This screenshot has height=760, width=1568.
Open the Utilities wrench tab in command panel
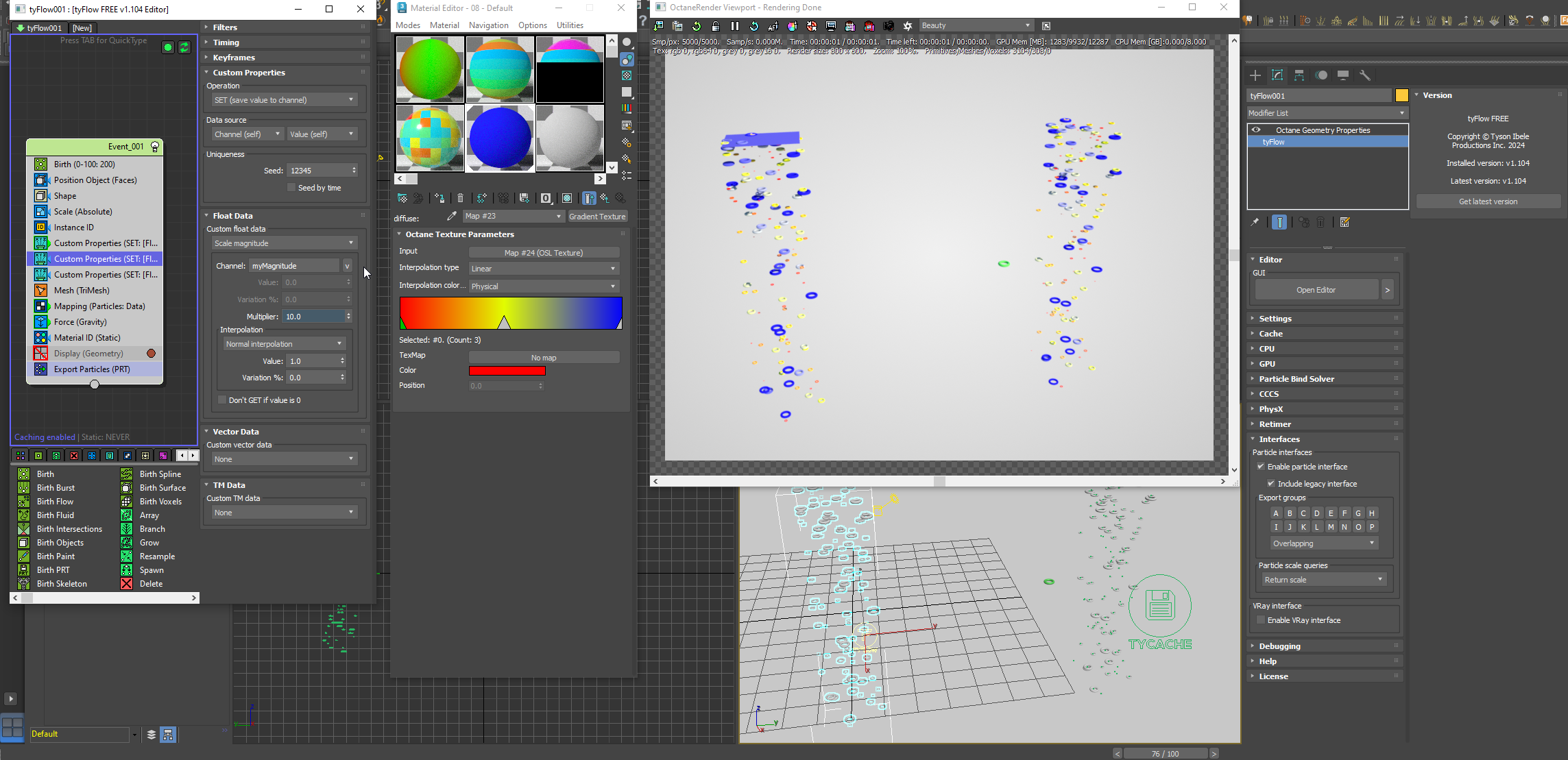click(1364, 75)
